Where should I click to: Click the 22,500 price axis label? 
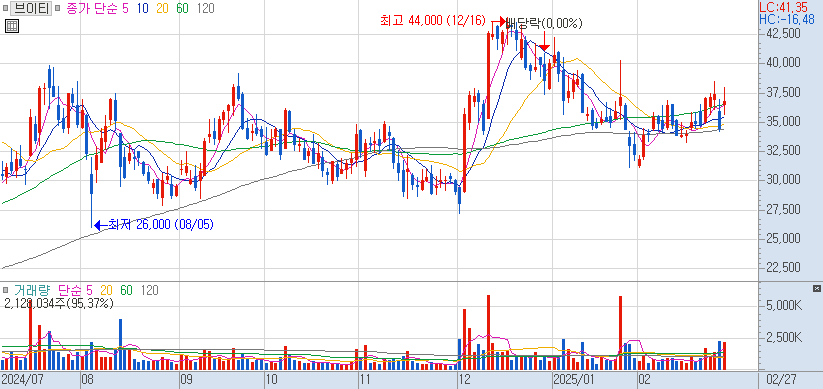[784, 268]
